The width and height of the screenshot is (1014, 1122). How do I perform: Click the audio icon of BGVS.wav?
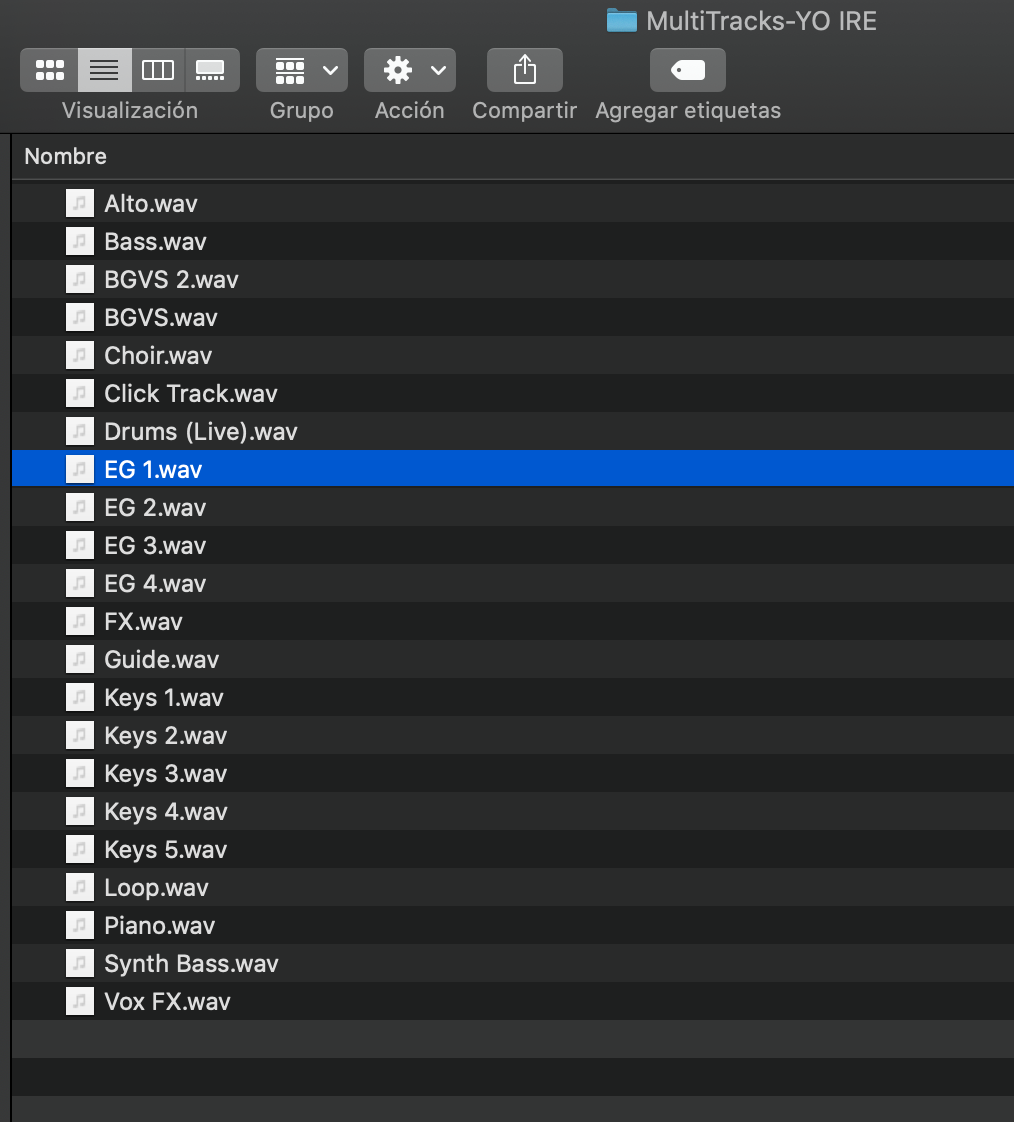click(80, 317)
